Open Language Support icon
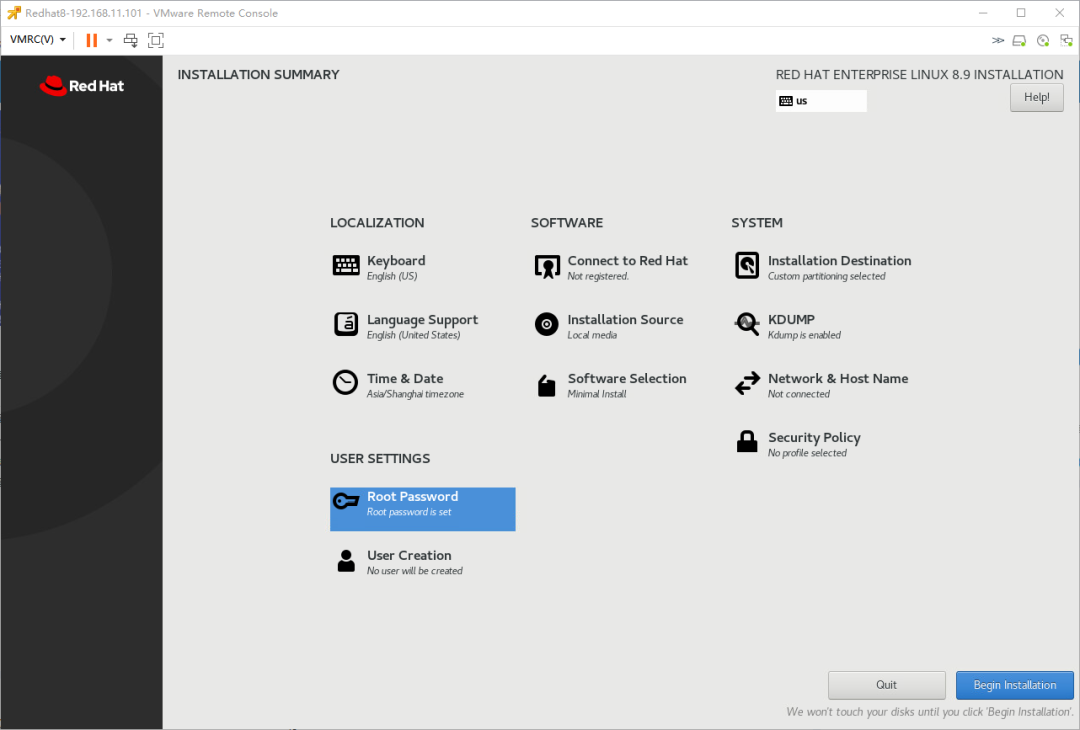1080x730 pixels. 346,324
